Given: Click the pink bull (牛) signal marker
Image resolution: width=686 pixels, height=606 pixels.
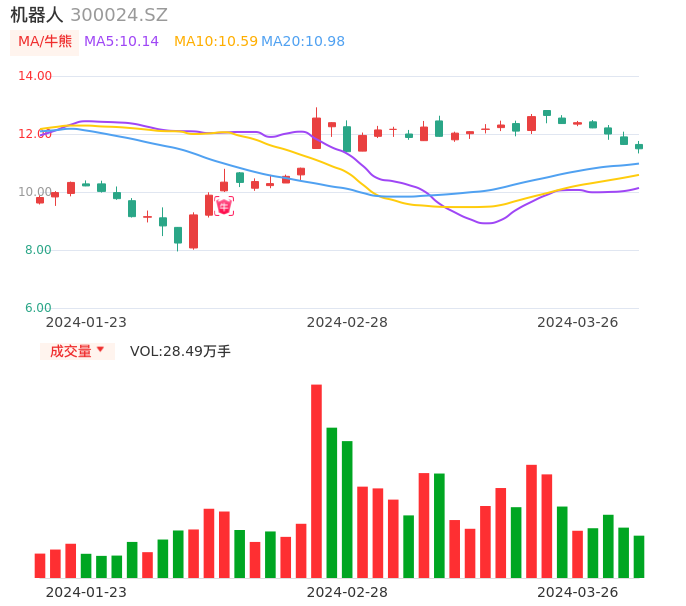Looking at the screenshot, I should [x=224, y=205].
